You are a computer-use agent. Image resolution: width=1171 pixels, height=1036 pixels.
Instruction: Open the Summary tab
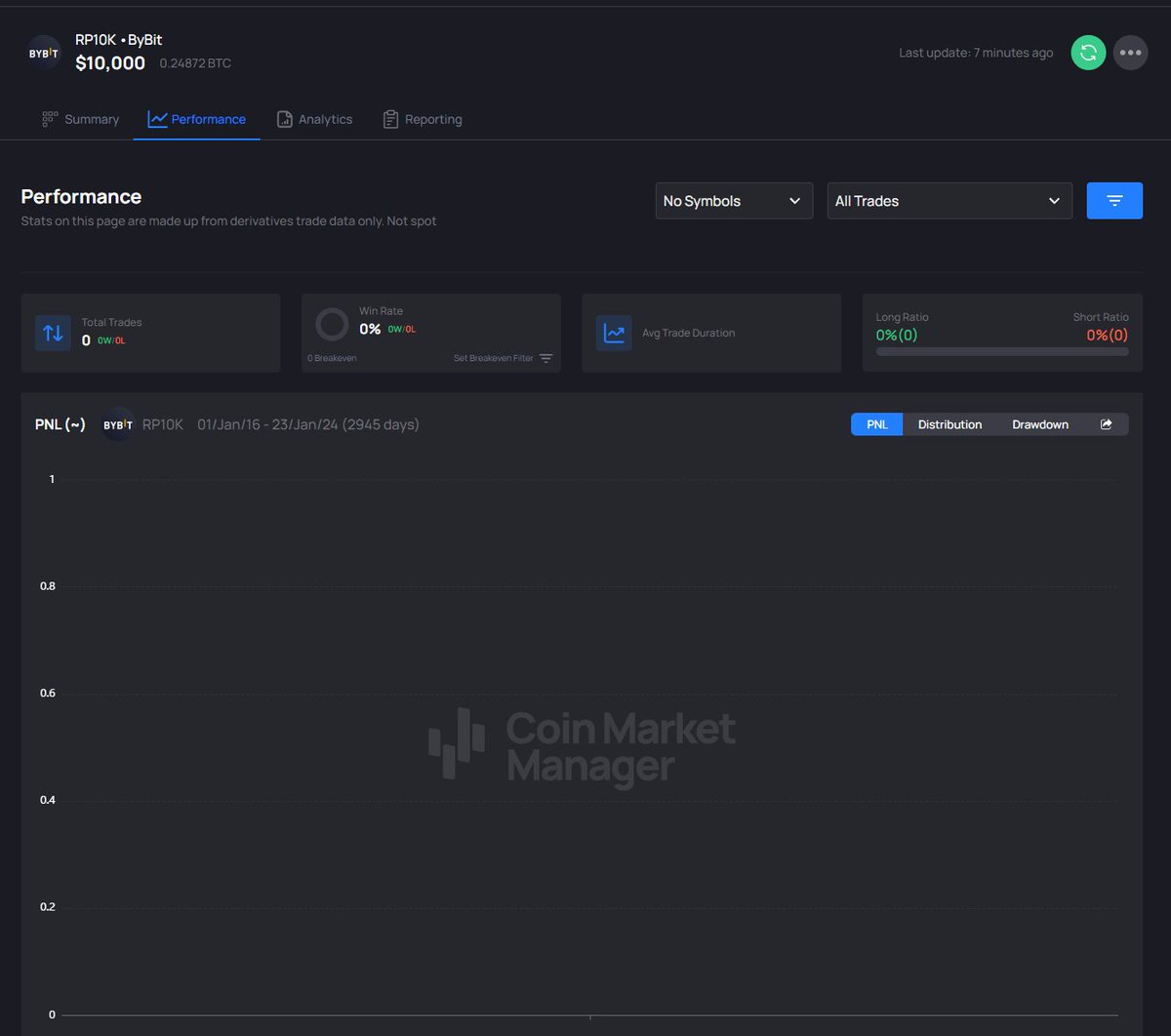[80, 119]
